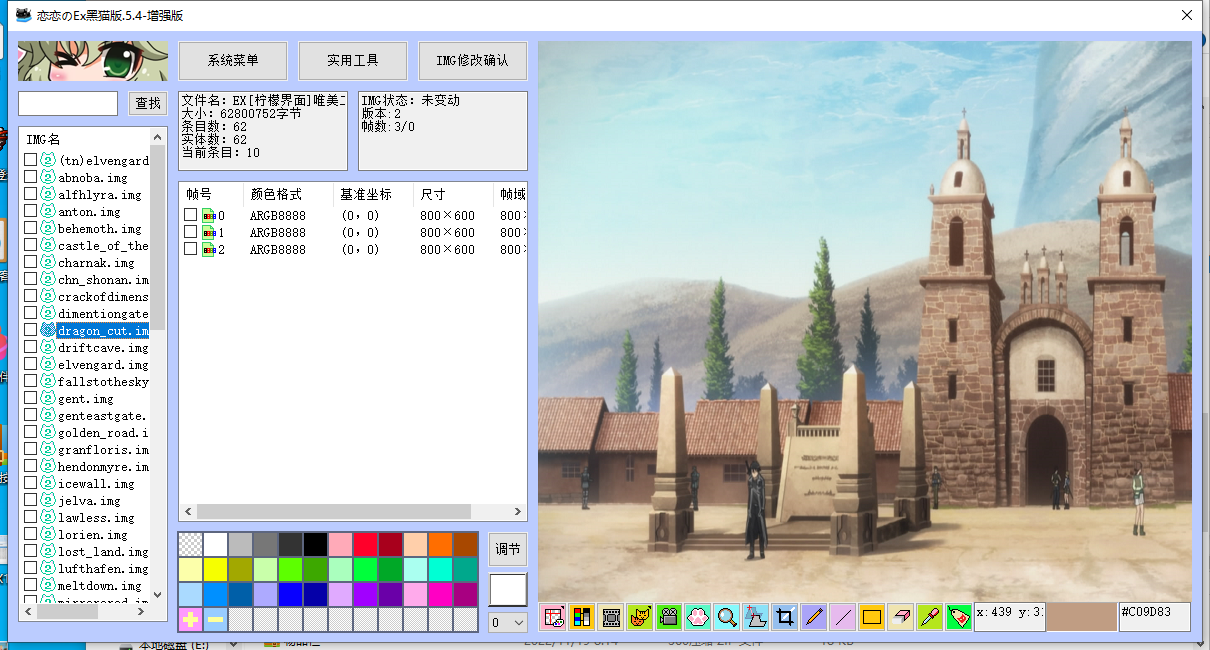The image size is (1210, 650).
Task: Open the 实用工具 utilities menu
Action: [x=353, y=61]
